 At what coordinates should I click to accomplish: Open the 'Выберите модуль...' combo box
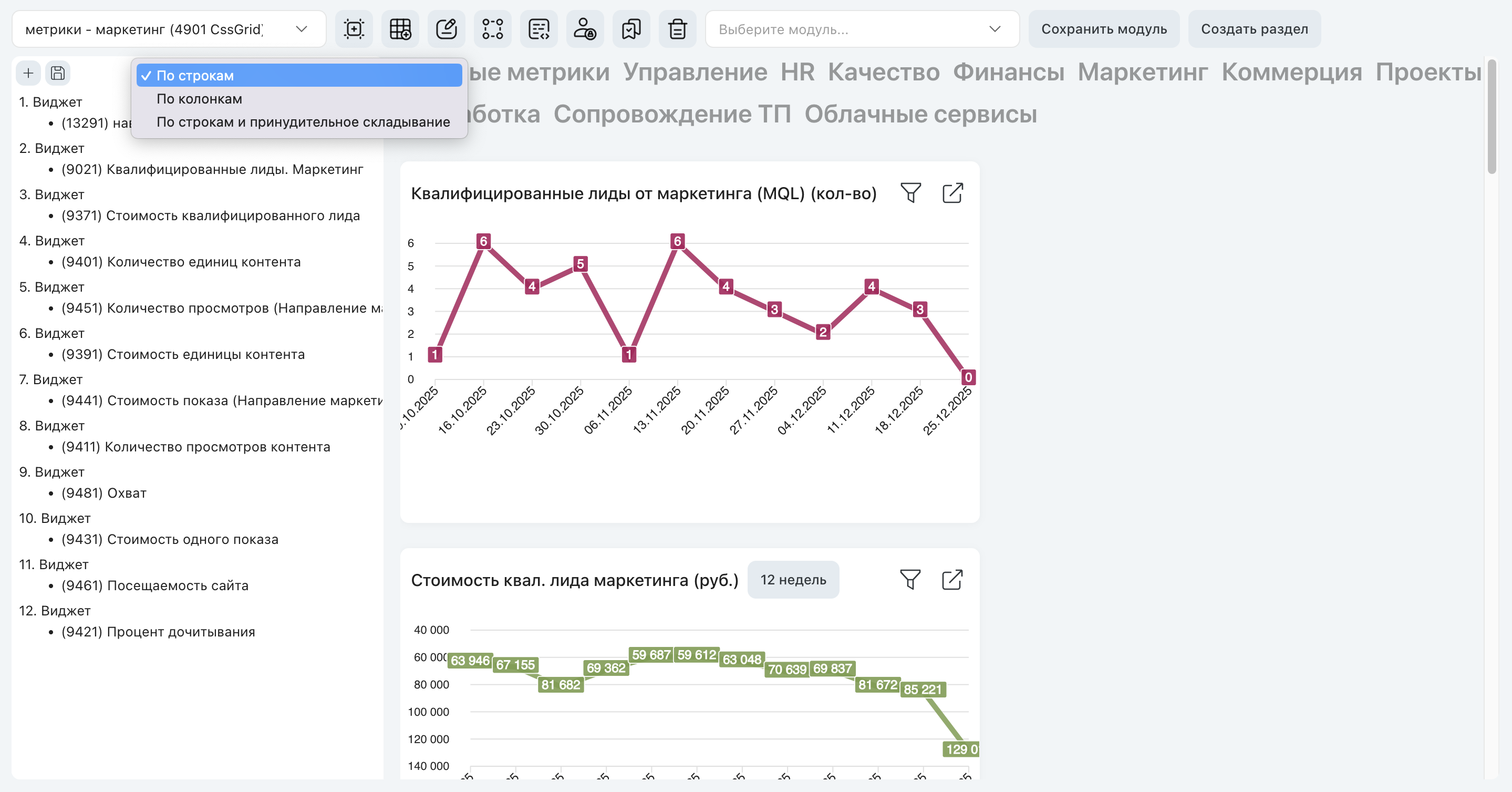click(862, 29)
